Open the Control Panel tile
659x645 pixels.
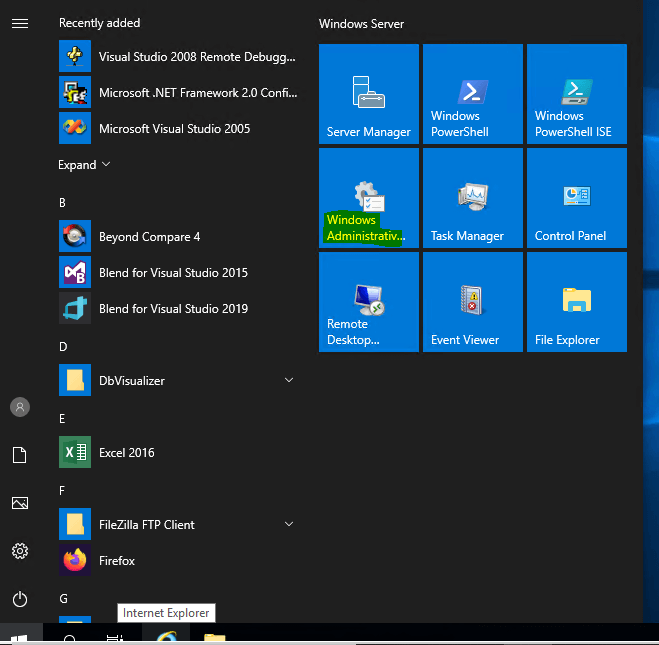coord(577,197)
